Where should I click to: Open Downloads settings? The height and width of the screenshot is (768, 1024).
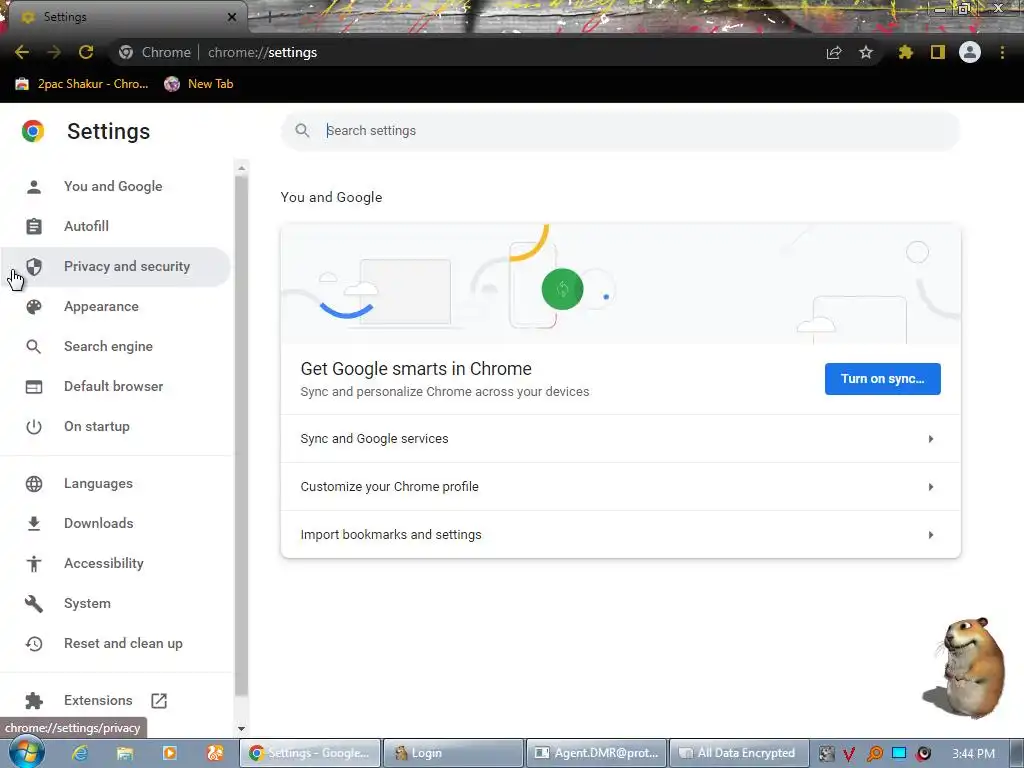point(115,523)
